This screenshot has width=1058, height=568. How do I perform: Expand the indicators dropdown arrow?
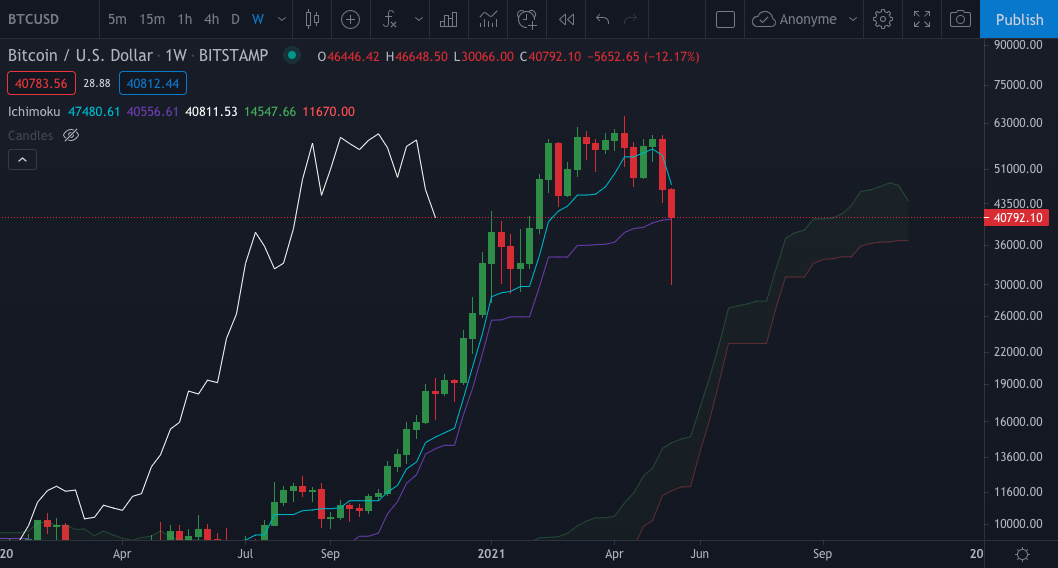[x=418, y=19]
